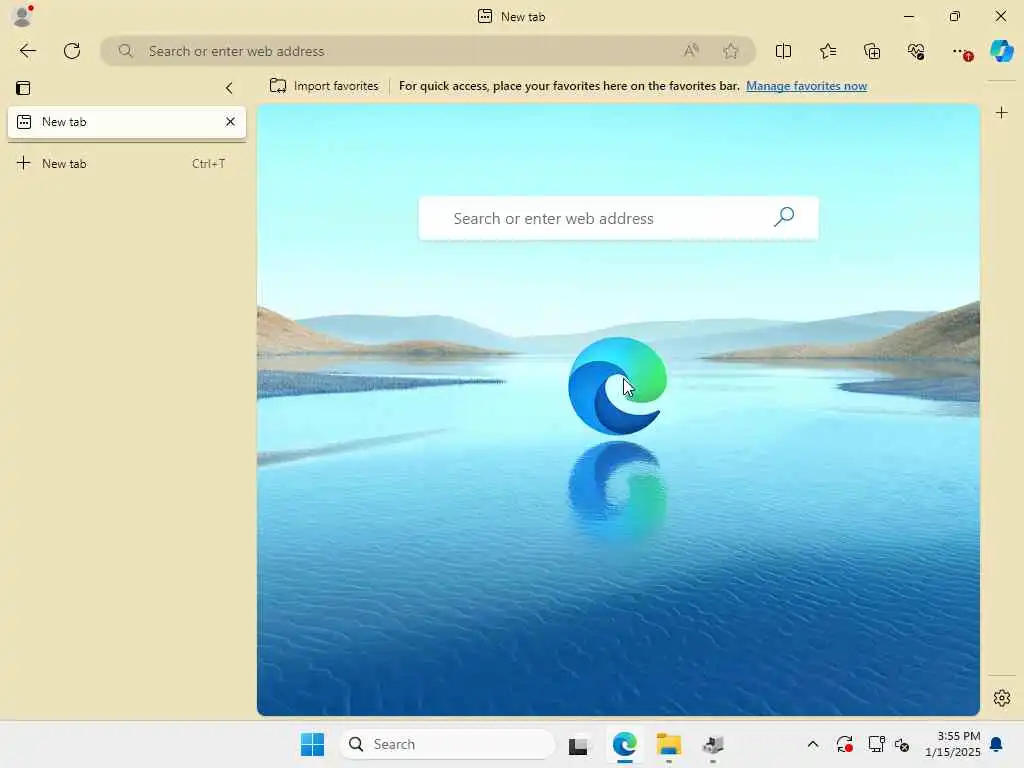
Task: Open Task View on taskbar
Action: click(578, 744)
